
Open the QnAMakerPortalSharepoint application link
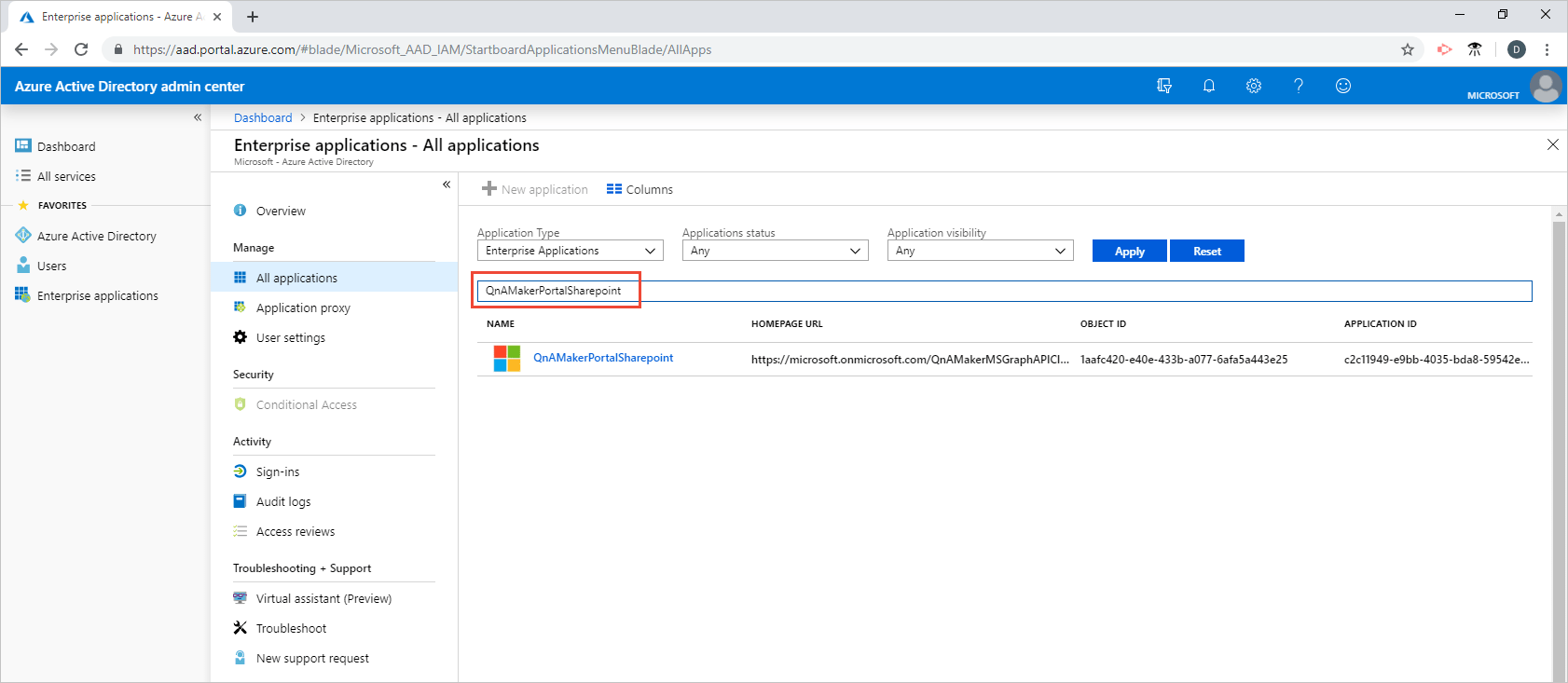point(602,358)
